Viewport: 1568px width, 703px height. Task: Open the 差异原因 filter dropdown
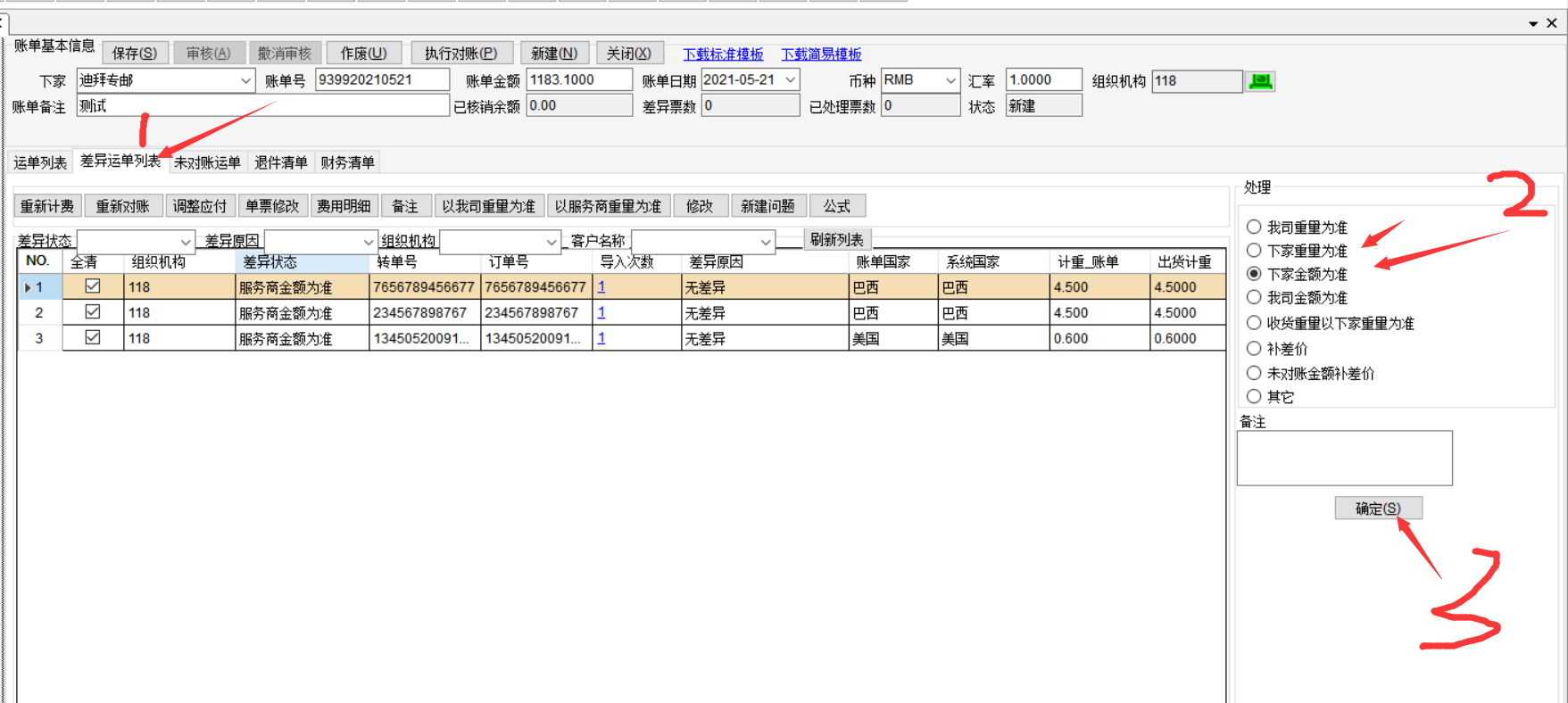pyautogui.click(x=368, y=242)
